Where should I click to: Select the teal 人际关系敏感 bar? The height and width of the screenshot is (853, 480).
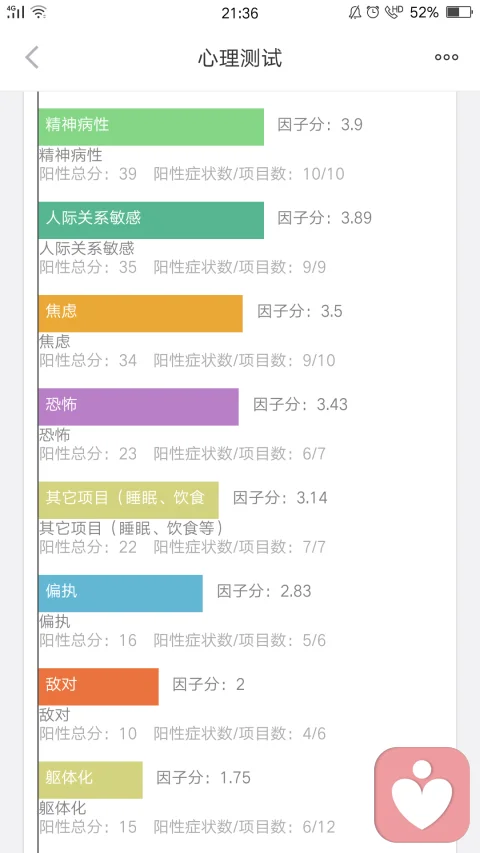[151, 220]
